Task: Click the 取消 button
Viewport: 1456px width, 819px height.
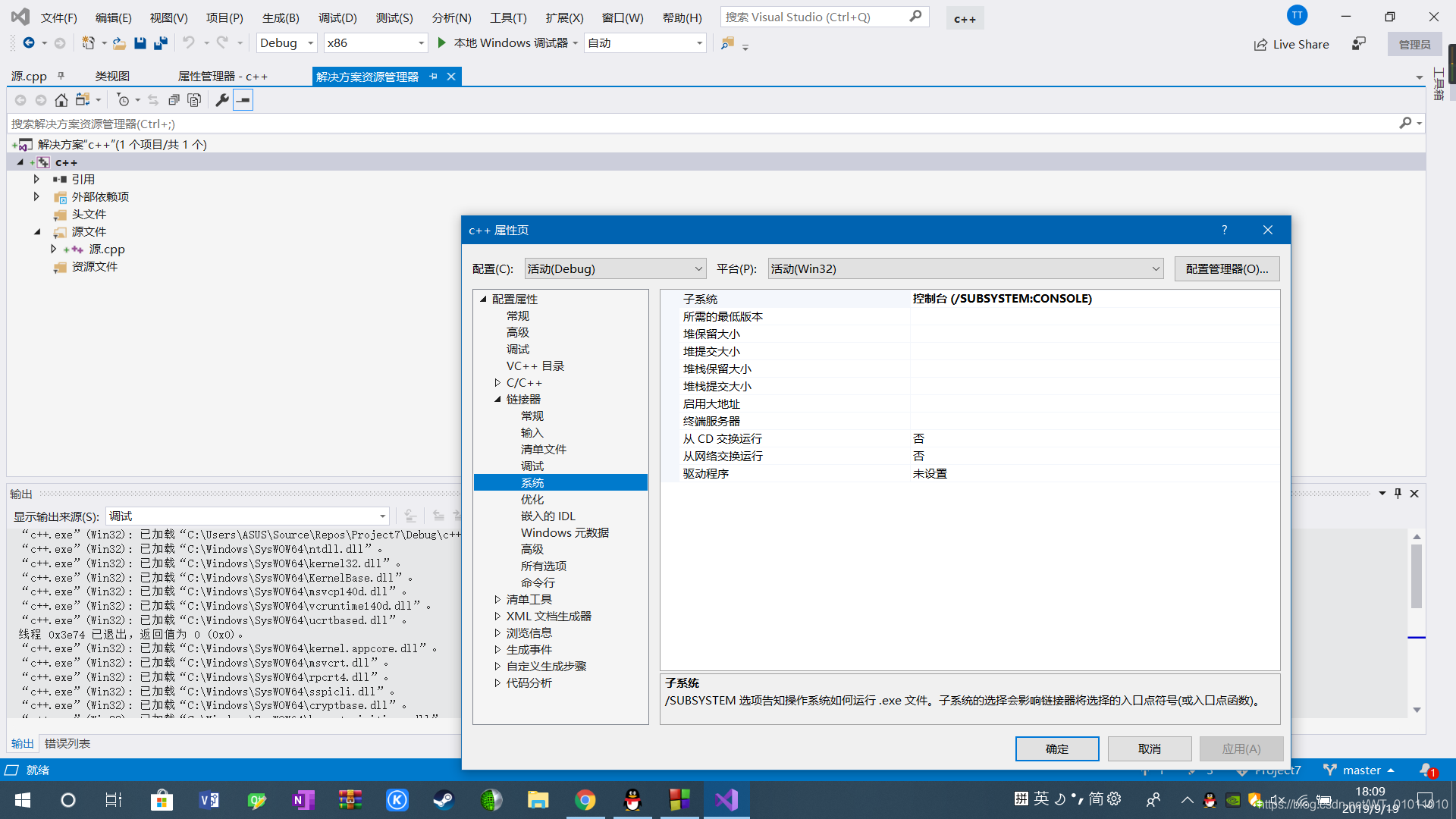Action: [x=1150, y=748]
